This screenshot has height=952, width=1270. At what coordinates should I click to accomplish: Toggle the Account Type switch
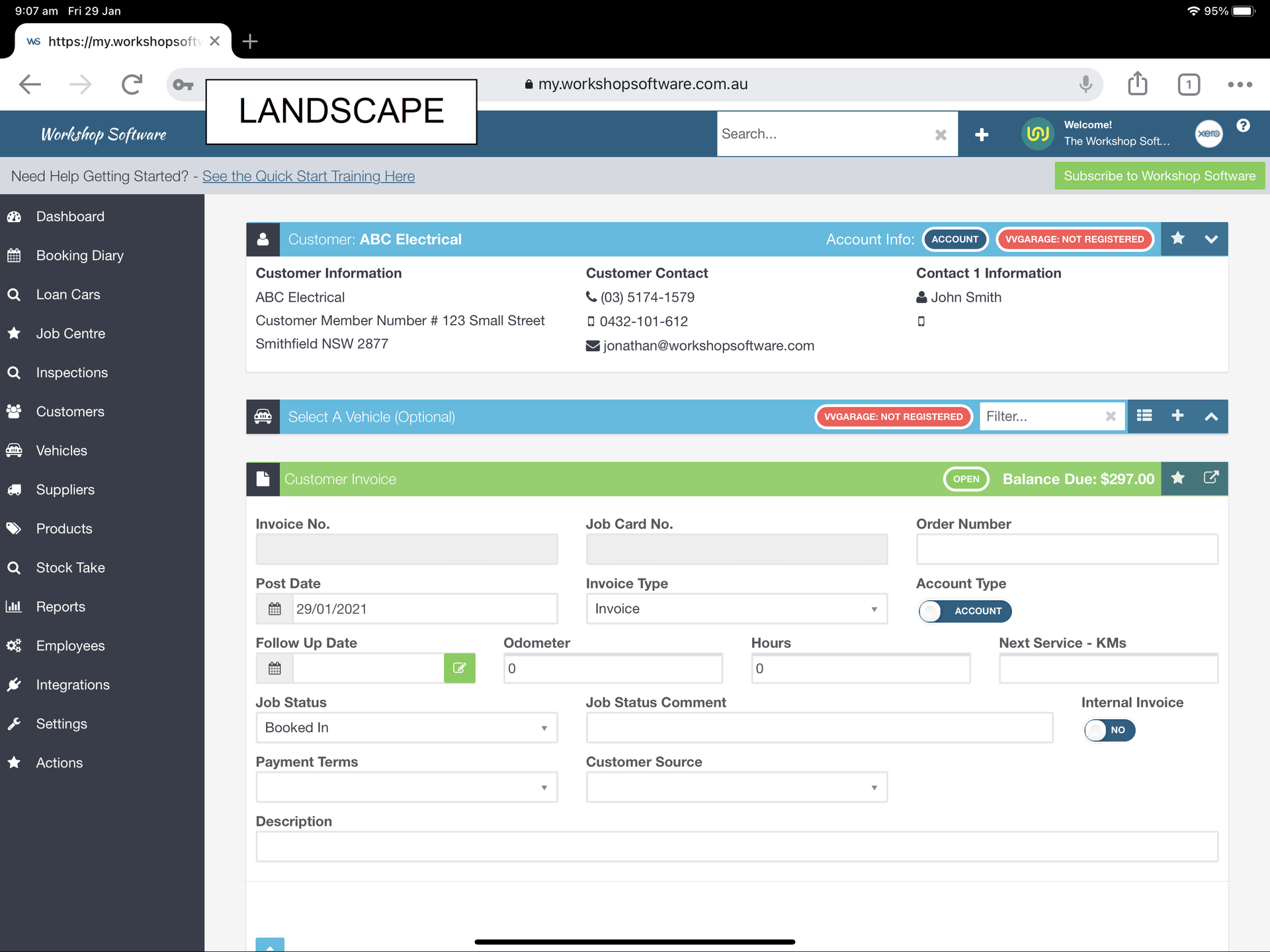(965, 611)
